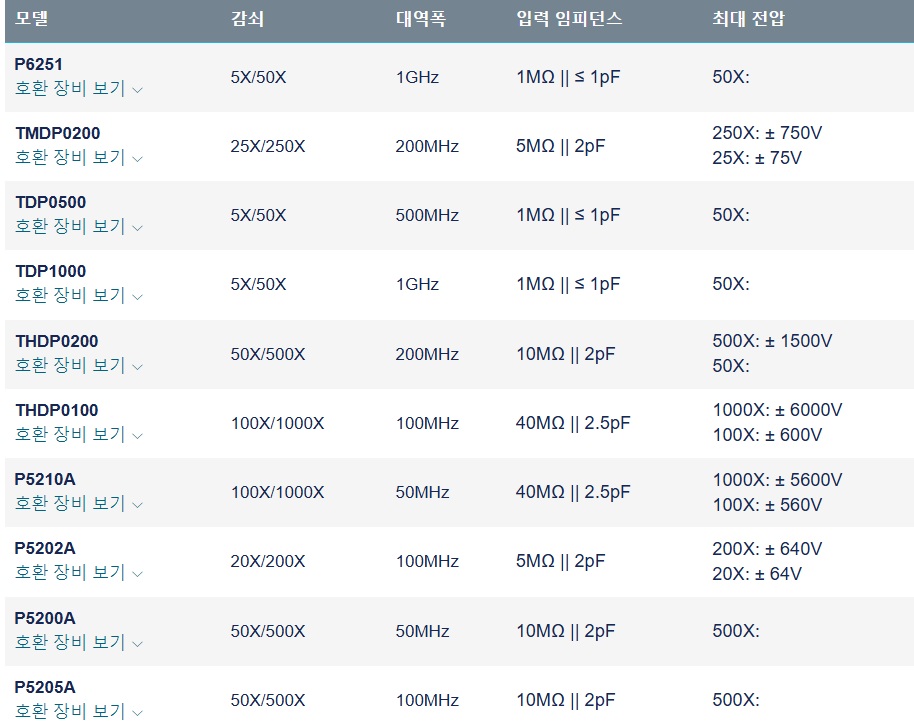Screen dimensions: 914x724
Task: Click 5MΩ || 2pF impedance for TMDP0200
Action: [560, 146]
